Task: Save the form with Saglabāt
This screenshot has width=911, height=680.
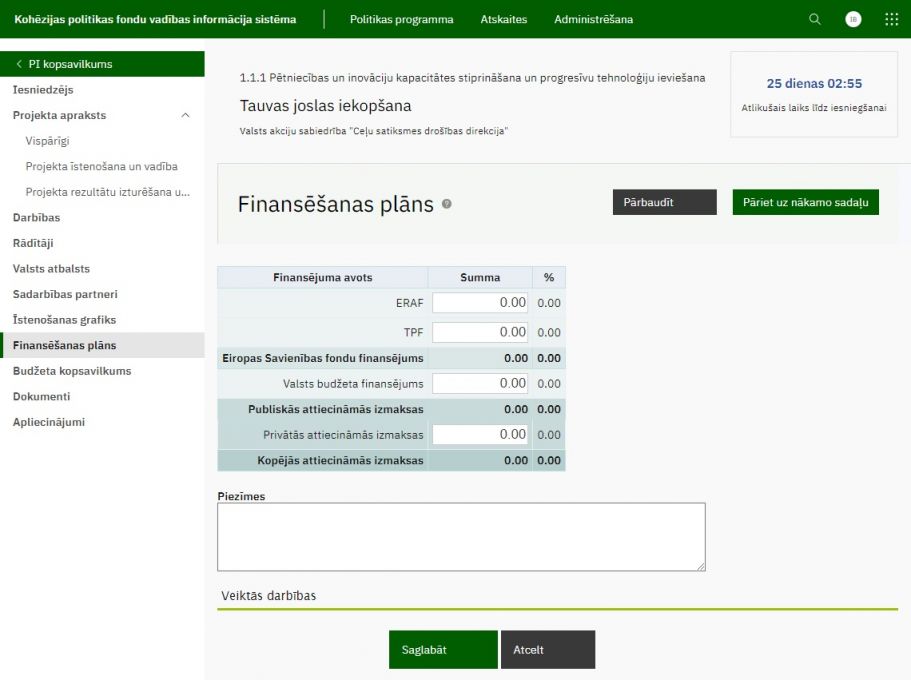Action: point(443,649)
